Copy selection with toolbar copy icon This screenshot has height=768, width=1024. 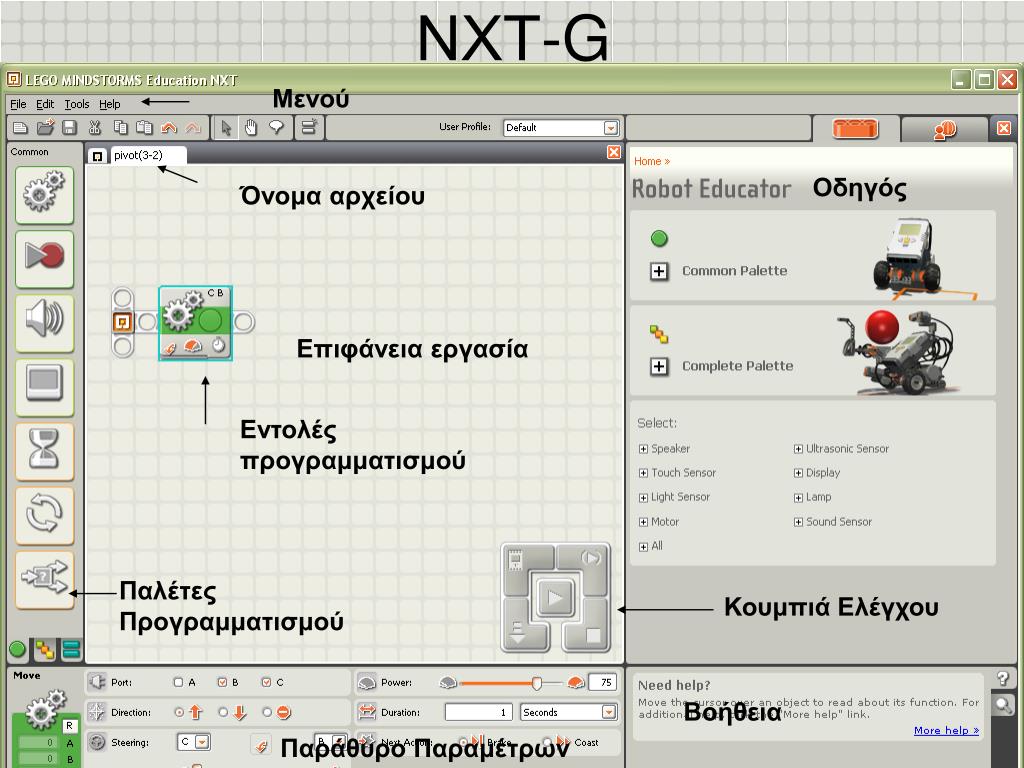[x=120, y=127]
